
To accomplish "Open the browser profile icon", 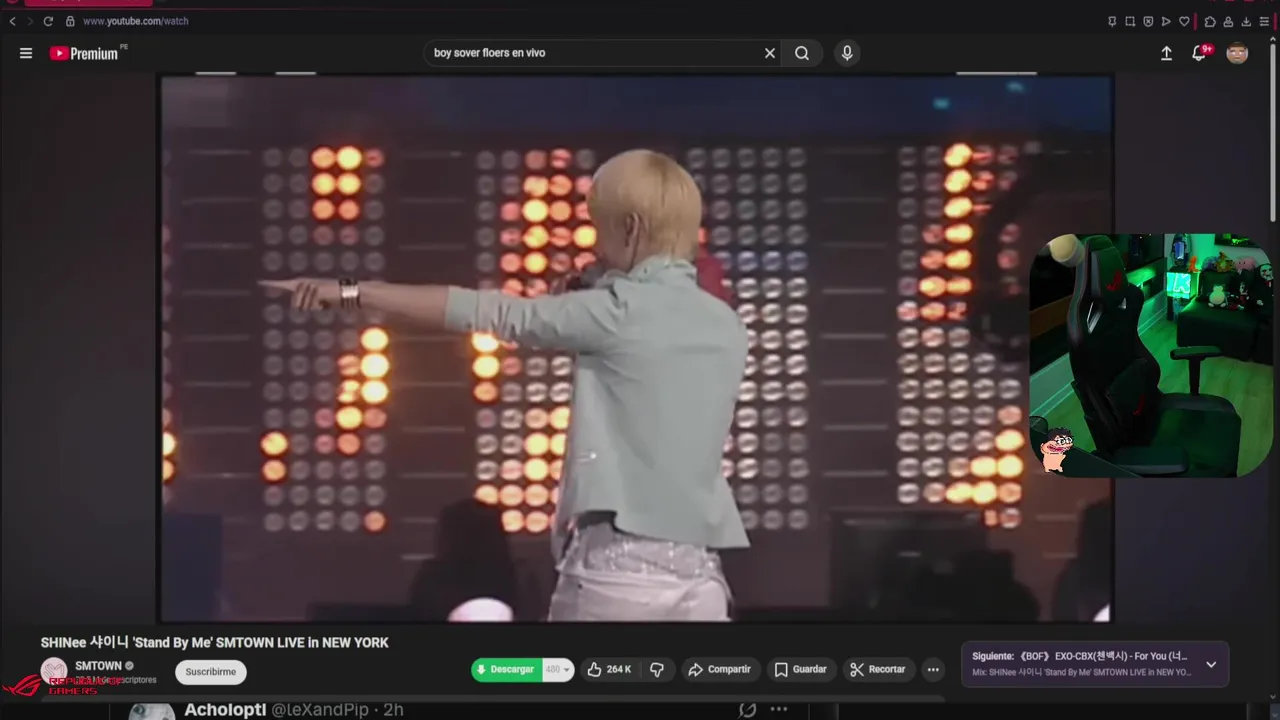I will 1228,21.
